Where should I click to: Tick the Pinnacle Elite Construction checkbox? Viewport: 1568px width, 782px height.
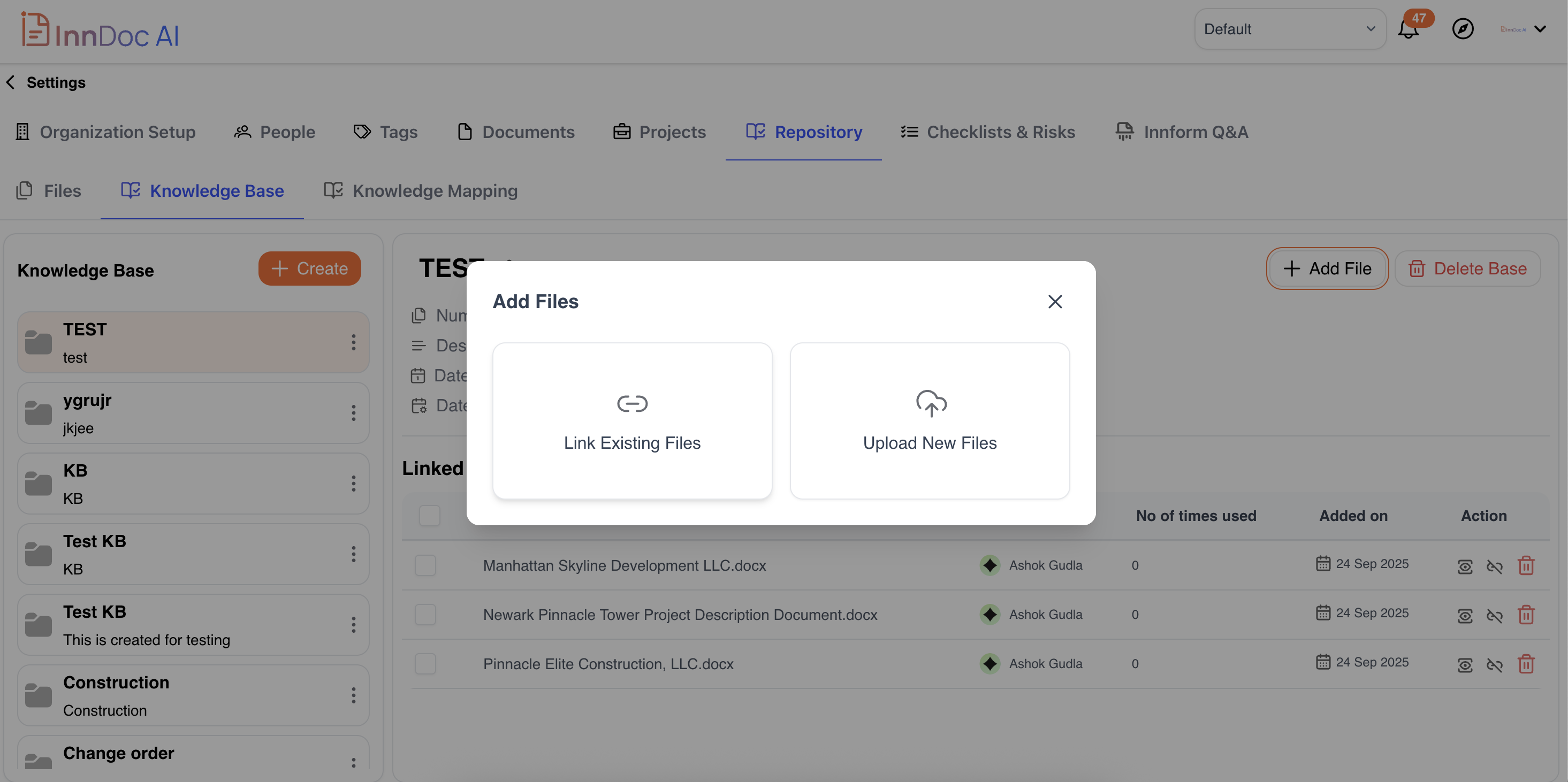pos(425,664)
